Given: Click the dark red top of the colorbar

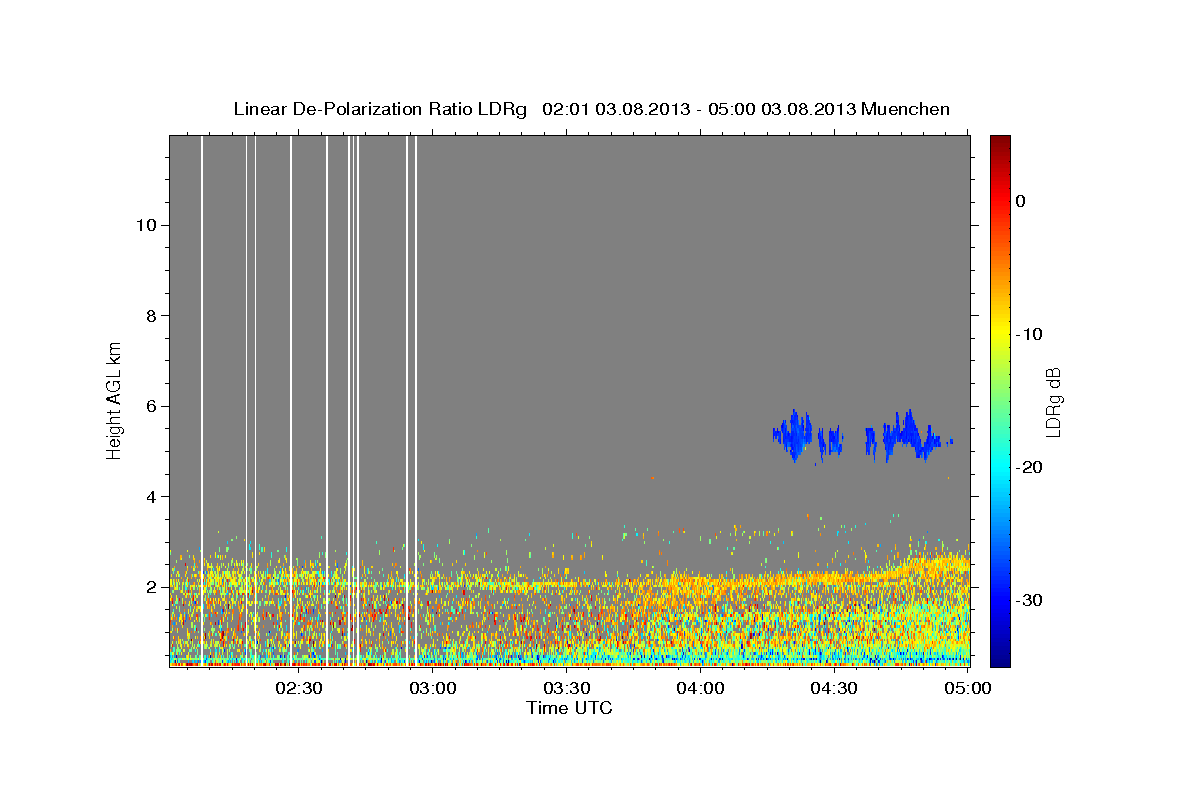Looking at the screenshot, I should tap(1000, 145).
